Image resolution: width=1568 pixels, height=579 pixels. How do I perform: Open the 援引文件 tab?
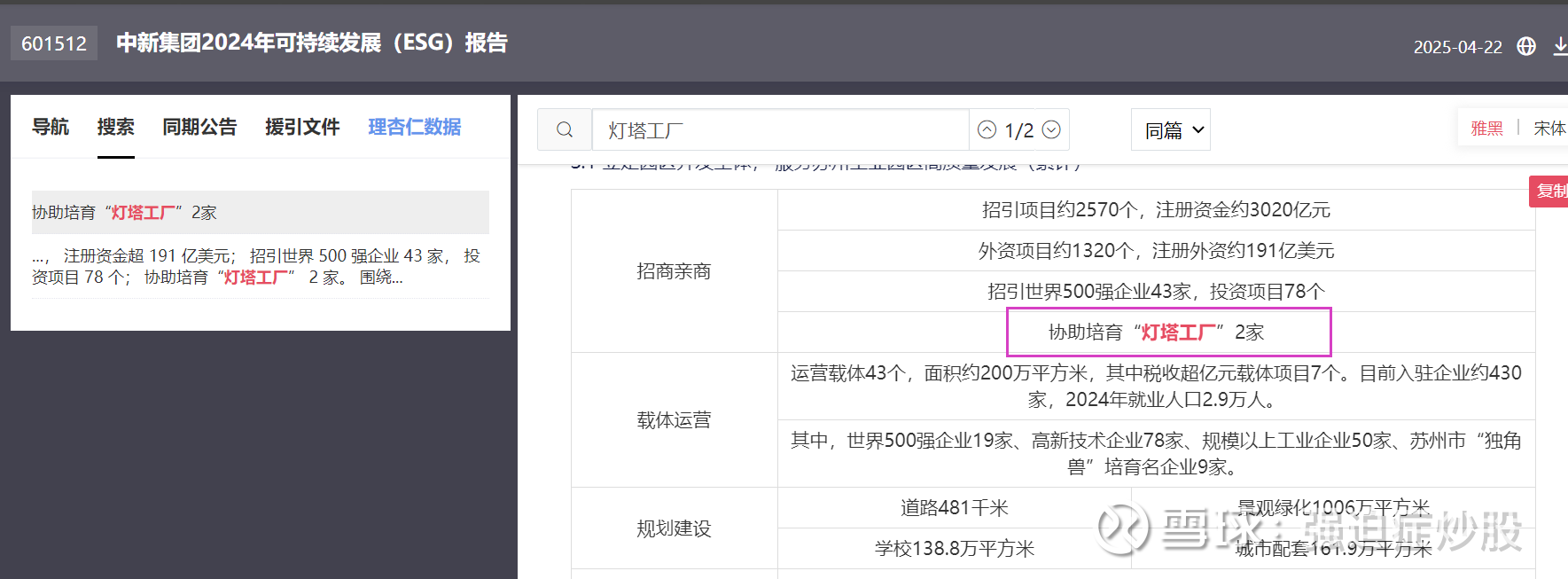click(302, 127)
